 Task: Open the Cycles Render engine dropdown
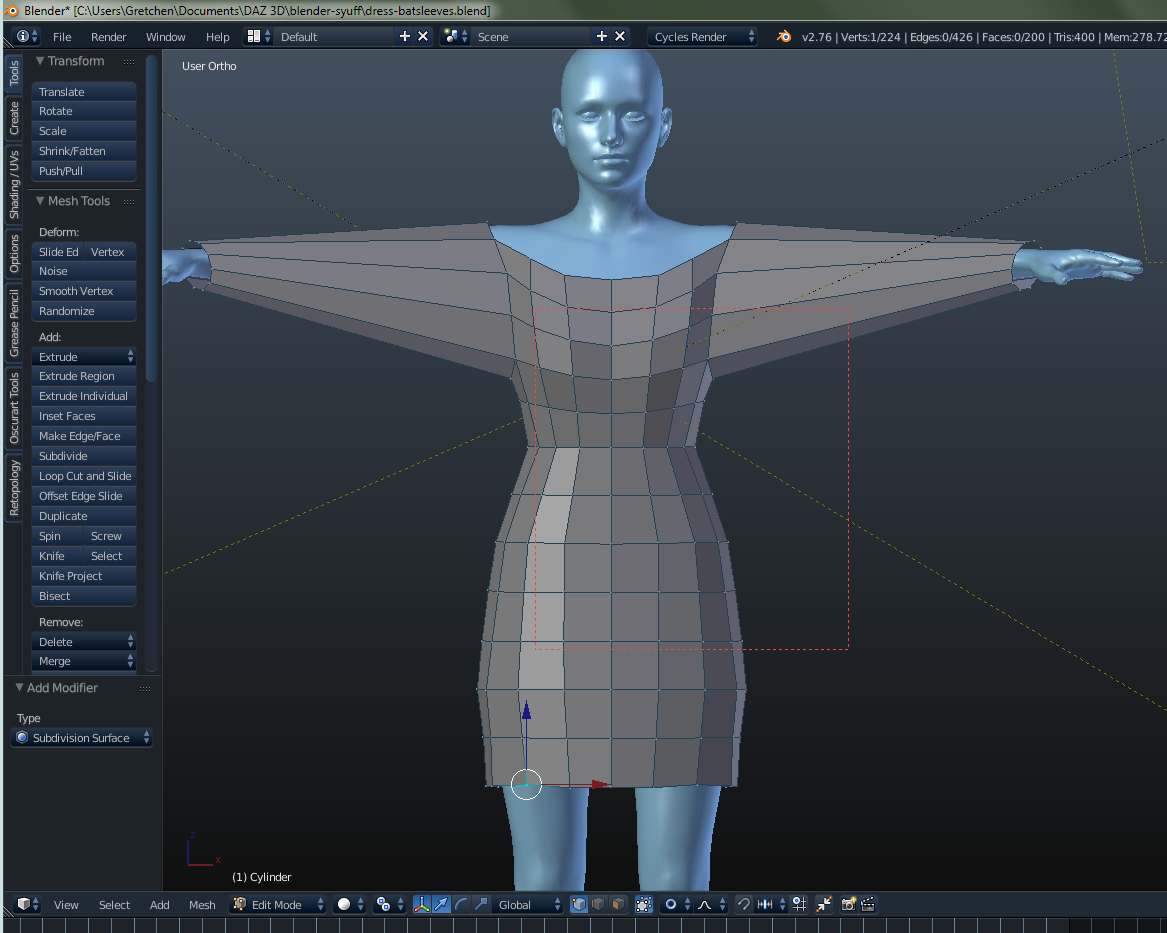(x=704, y=36)
